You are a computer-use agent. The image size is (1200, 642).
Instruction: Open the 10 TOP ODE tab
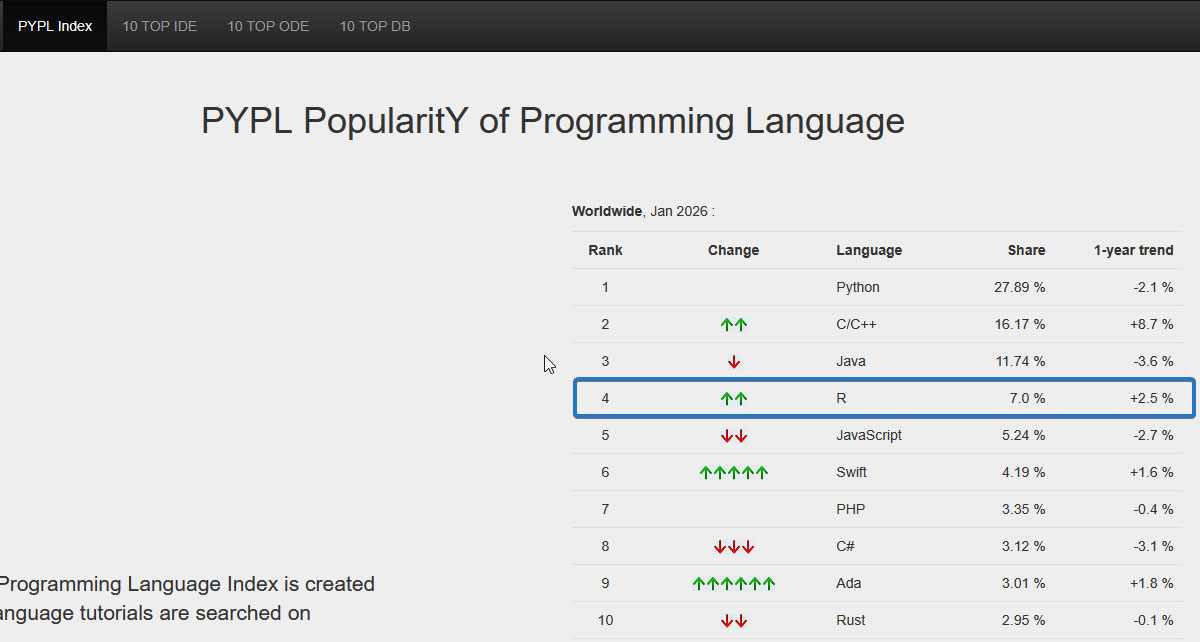click(x=268, y=26)
